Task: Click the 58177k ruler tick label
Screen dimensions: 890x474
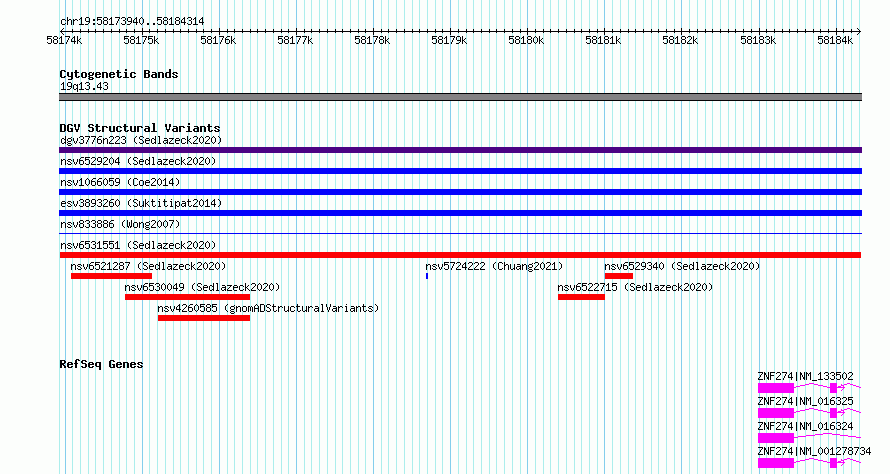Action: [x=295, y=40]
